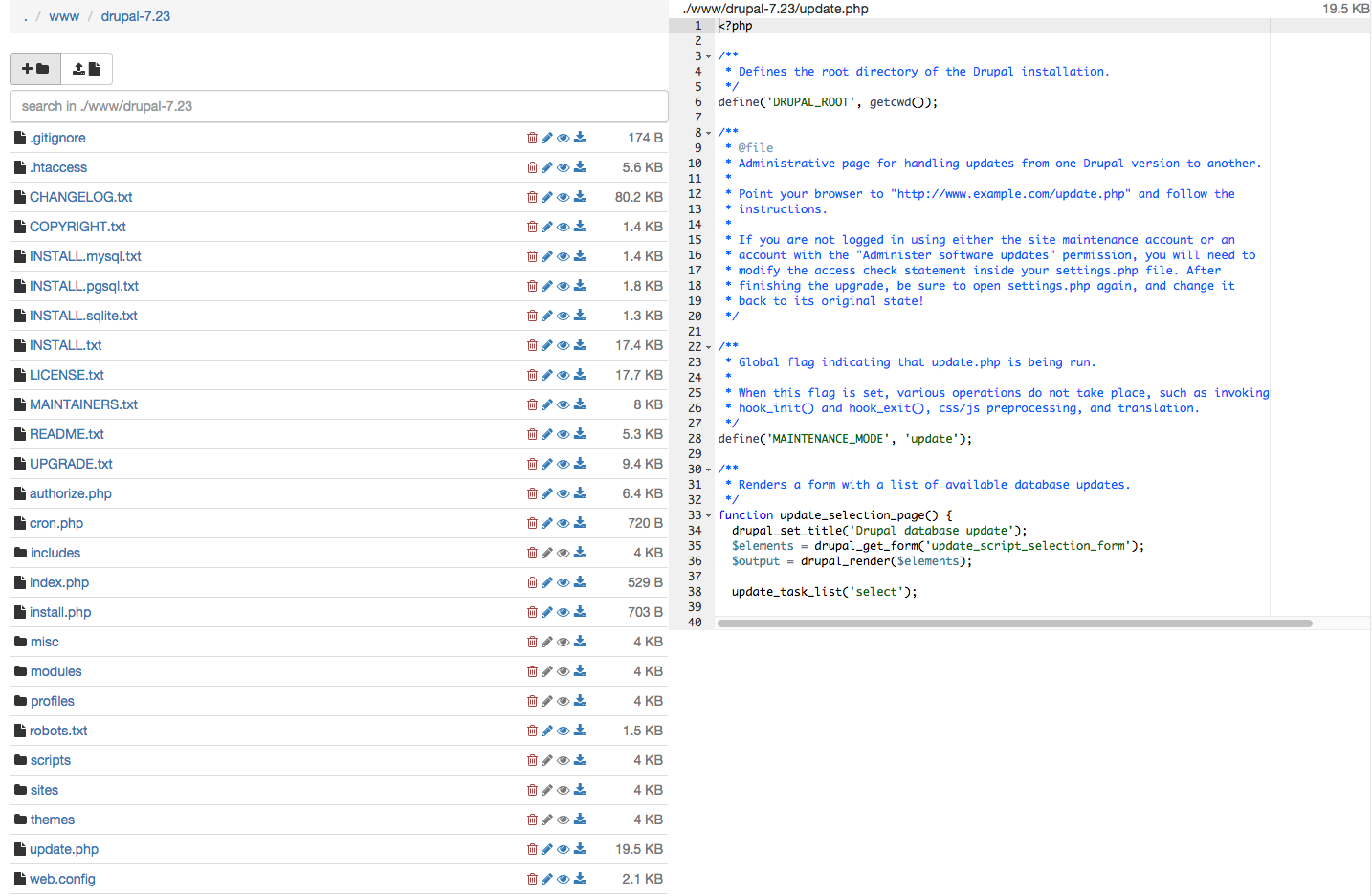The width and height of the screenshot is (1372, 896).
Task: Navigate to www via the breadcrumb
Action: 64,15
